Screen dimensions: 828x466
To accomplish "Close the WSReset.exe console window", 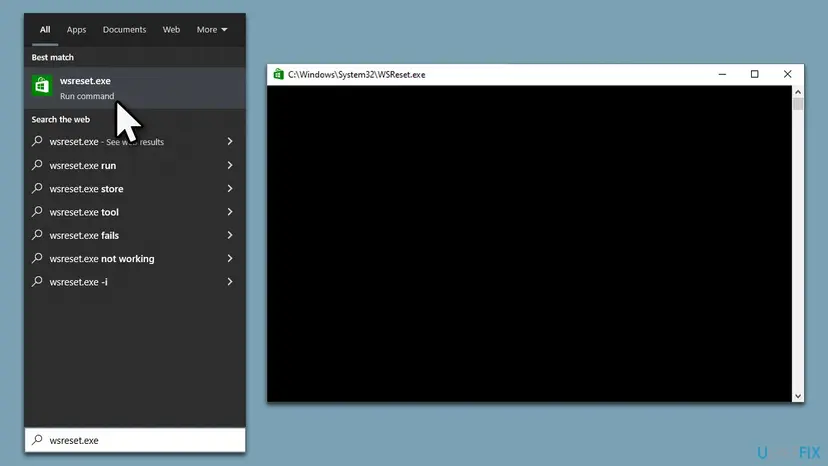I will pyautogui.click(x=787, y=74).
